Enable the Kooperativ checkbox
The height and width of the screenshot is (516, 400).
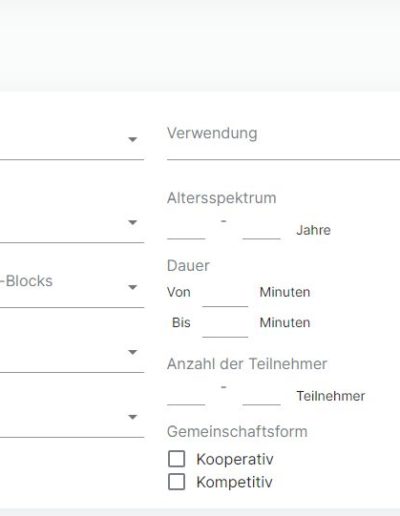click(x=177, y=459)
